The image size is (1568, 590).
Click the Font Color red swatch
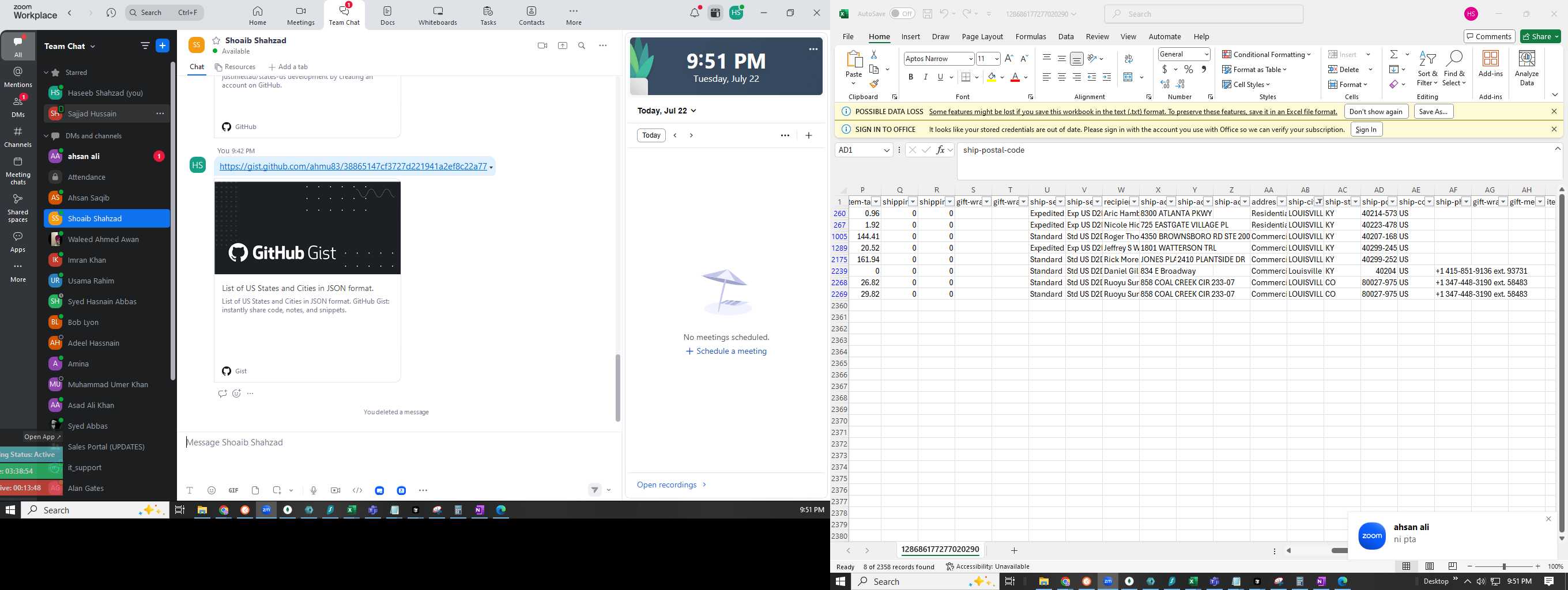(1015, 77)
